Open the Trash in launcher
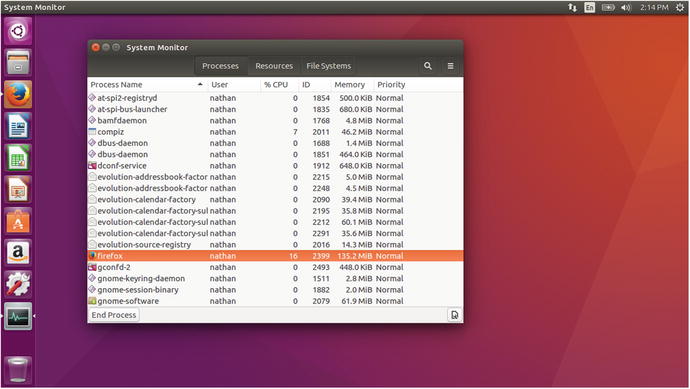 click(18, 370)
